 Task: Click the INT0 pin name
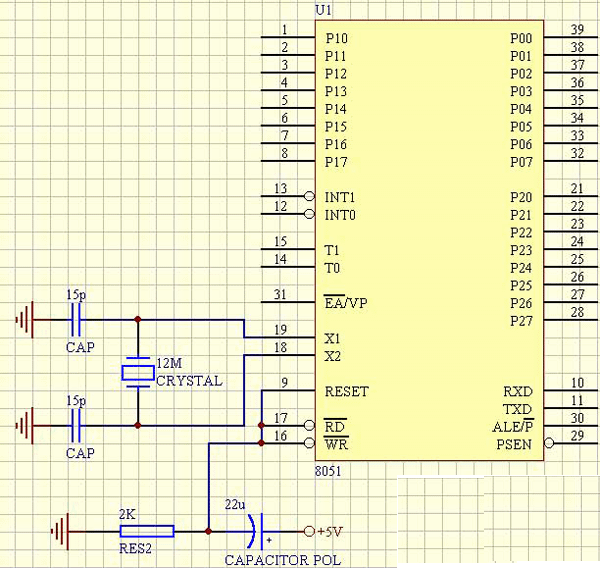pyautogui.click(x=340, y=215)
